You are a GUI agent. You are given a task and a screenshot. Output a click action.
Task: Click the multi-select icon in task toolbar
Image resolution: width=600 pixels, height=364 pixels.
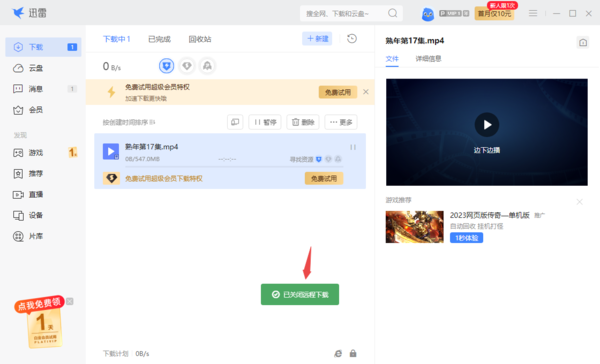235,122
